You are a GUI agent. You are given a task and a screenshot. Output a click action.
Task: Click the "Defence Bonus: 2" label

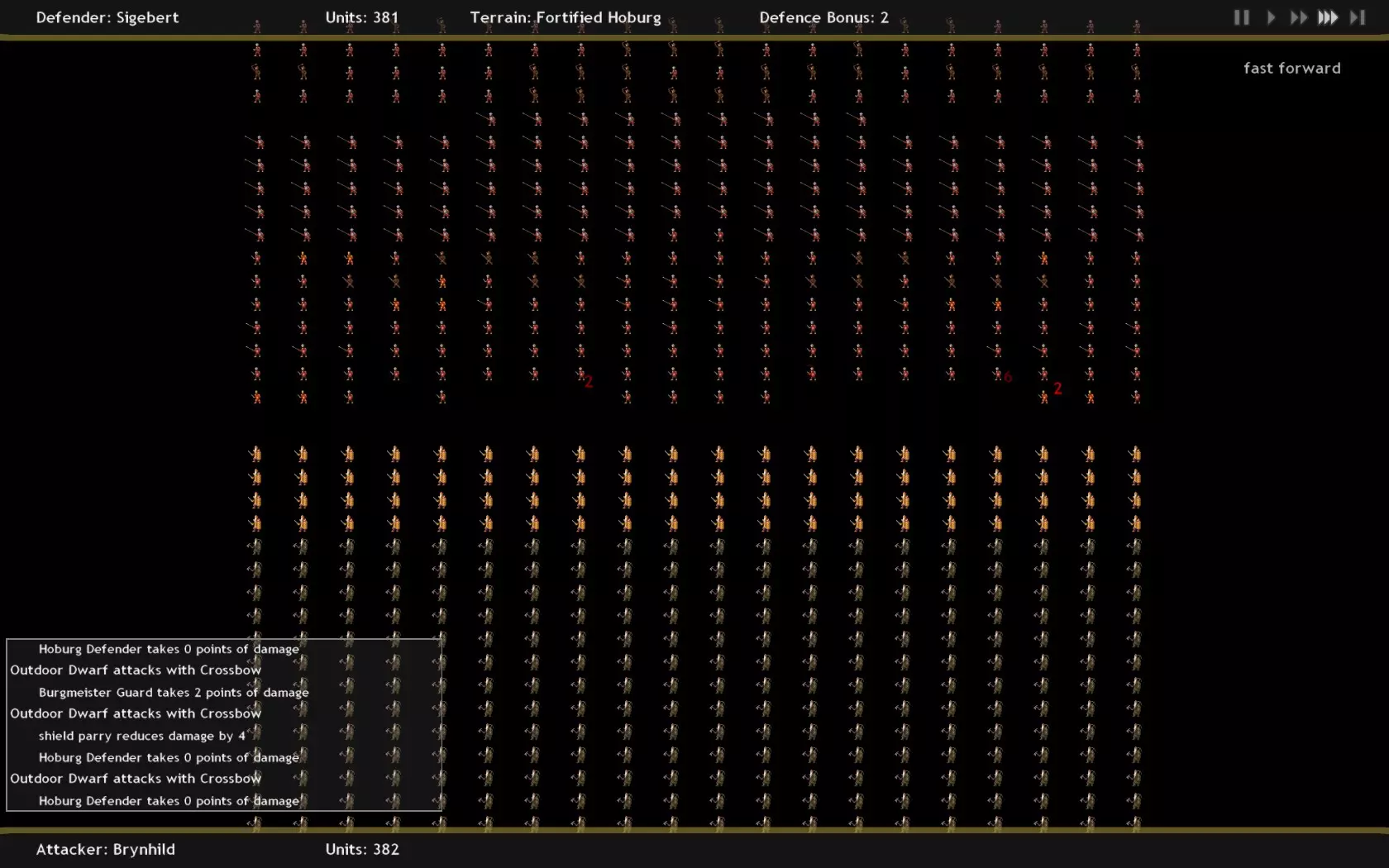pos(824,17)
